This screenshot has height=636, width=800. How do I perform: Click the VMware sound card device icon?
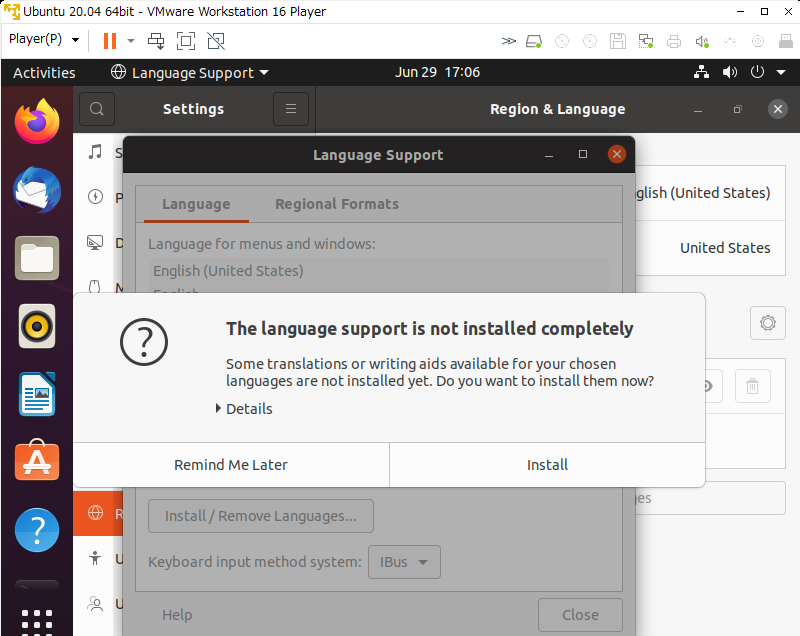click(702, 41)
